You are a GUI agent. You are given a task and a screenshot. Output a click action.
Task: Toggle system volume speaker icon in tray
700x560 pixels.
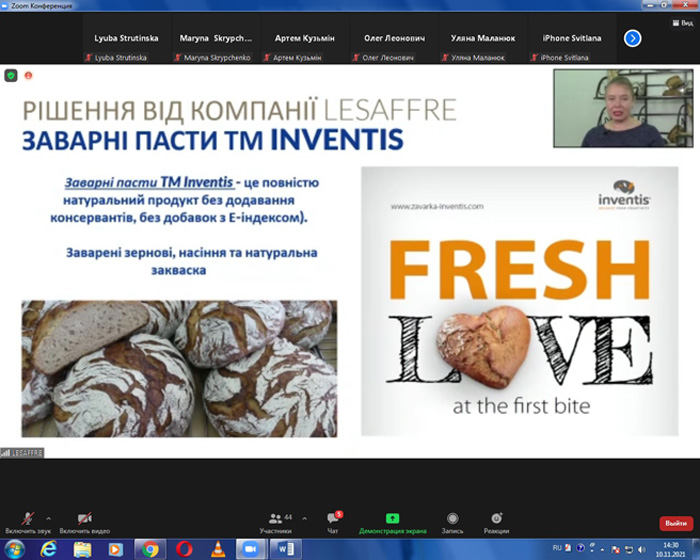[642, 549]
